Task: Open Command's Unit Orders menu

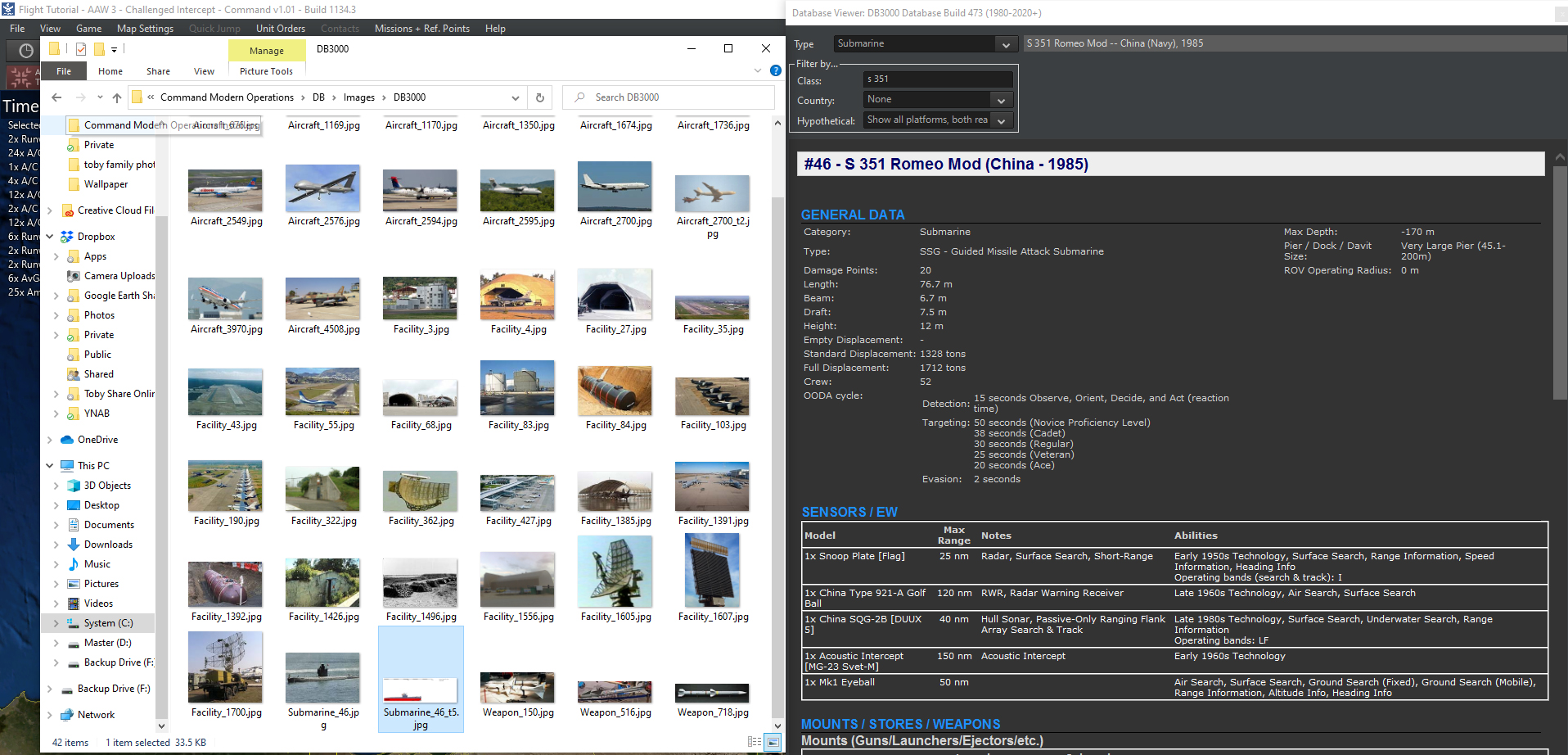Action: [281, 29]
